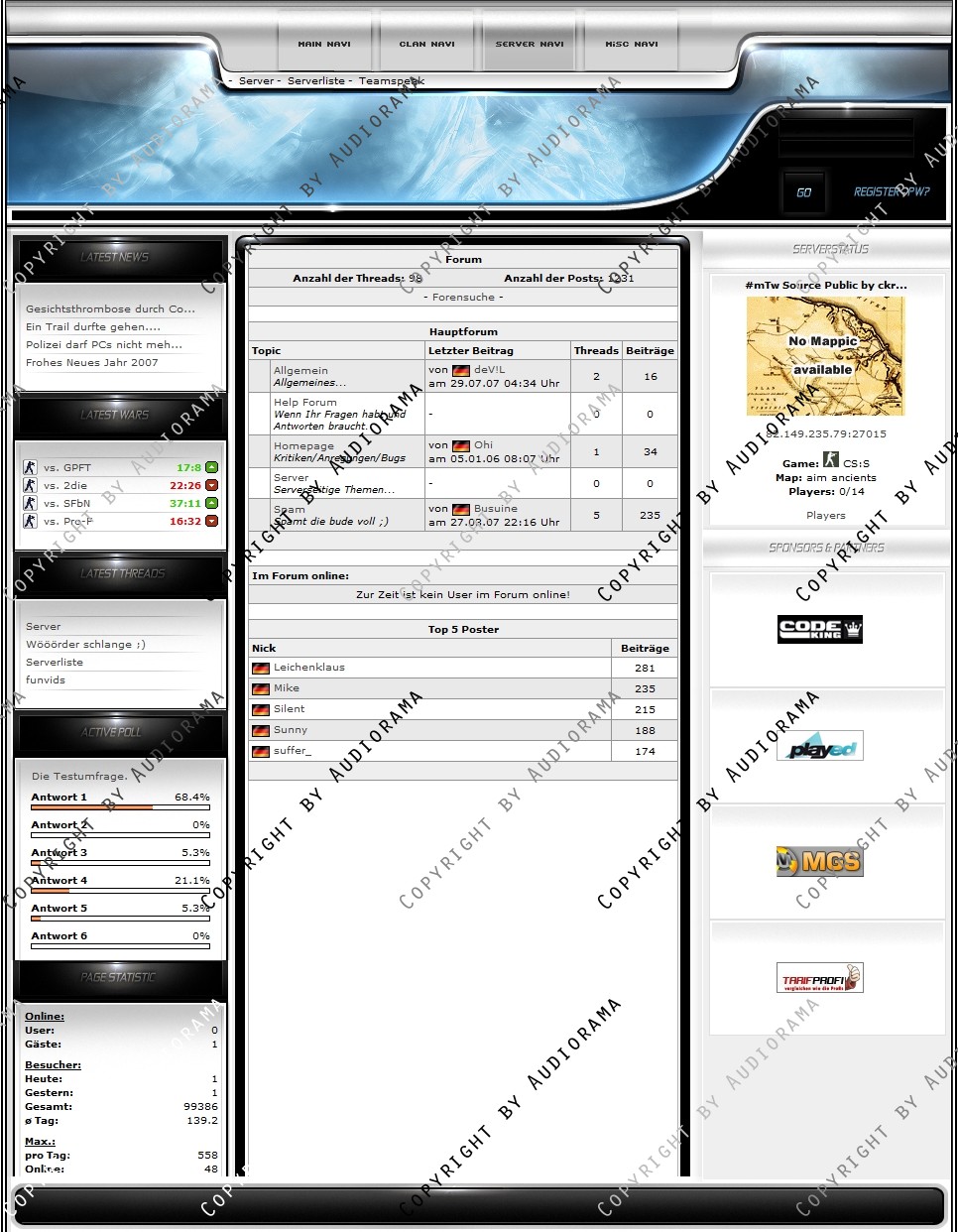958x1232 pixels.
Task: Open the Server topic in Hauptforum
Action: click(x=292, y=477)
